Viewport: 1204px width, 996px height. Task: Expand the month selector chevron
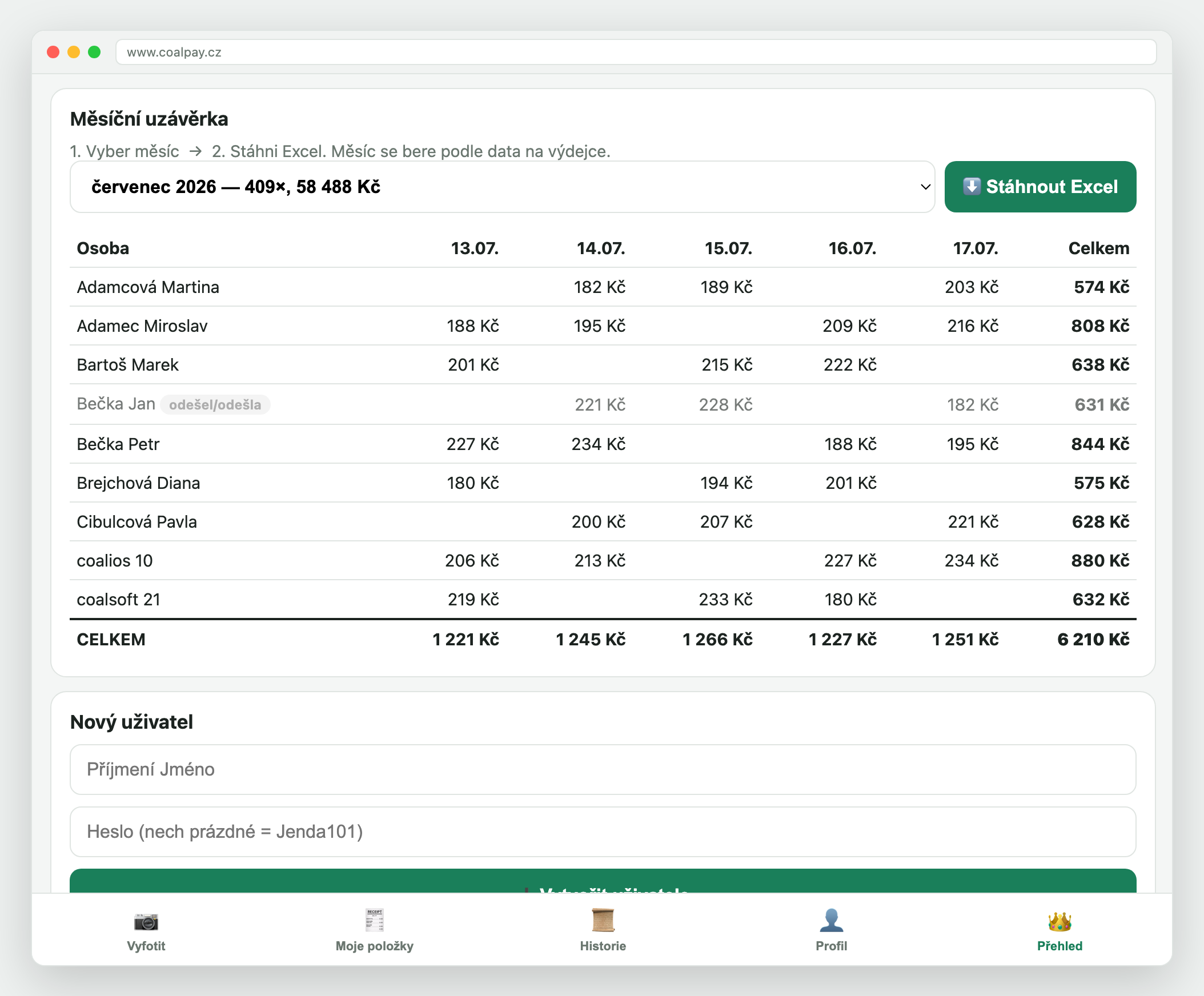(x=925, y=187)
